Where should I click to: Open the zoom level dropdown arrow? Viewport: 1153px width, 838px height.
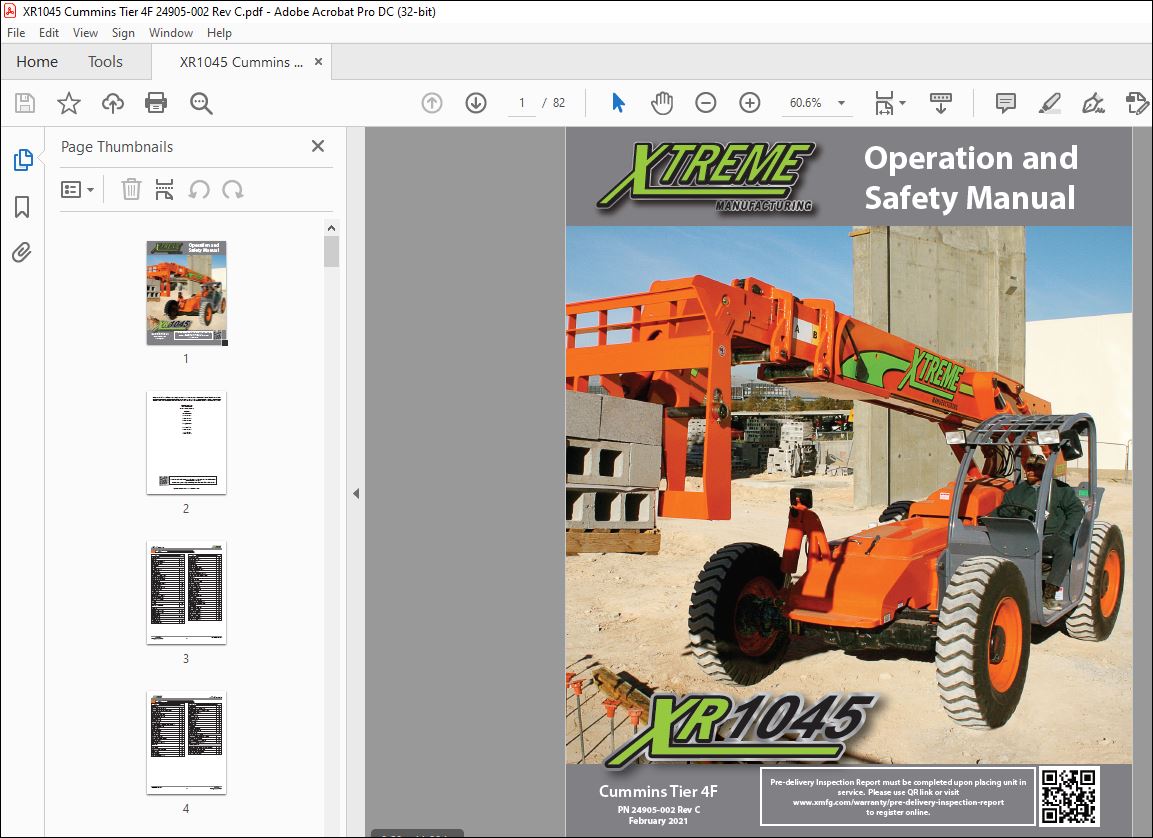click(841, 103)
